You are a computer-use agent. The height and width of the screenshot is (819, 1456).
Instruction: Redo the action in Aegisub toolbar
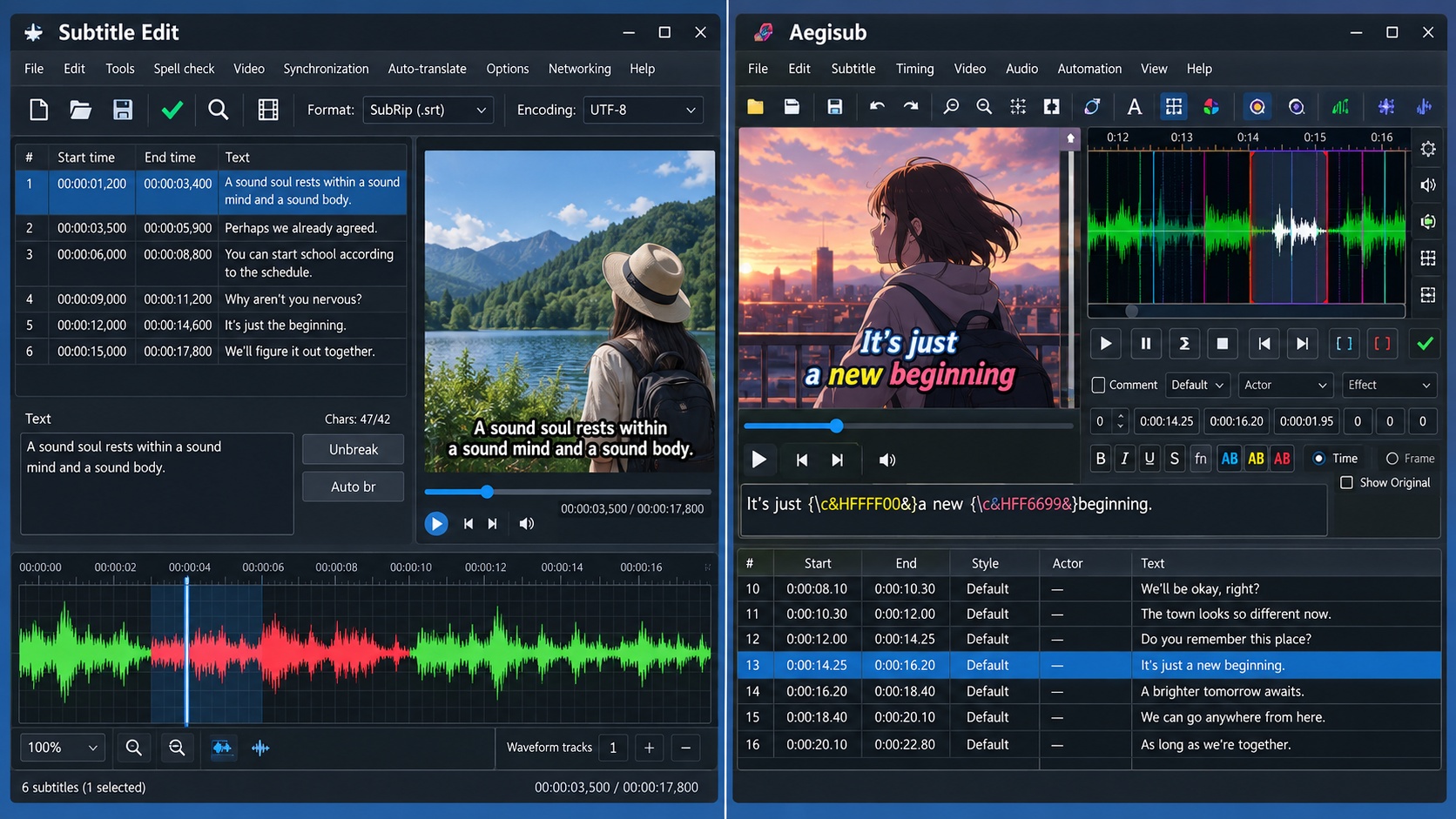[911, 106]
